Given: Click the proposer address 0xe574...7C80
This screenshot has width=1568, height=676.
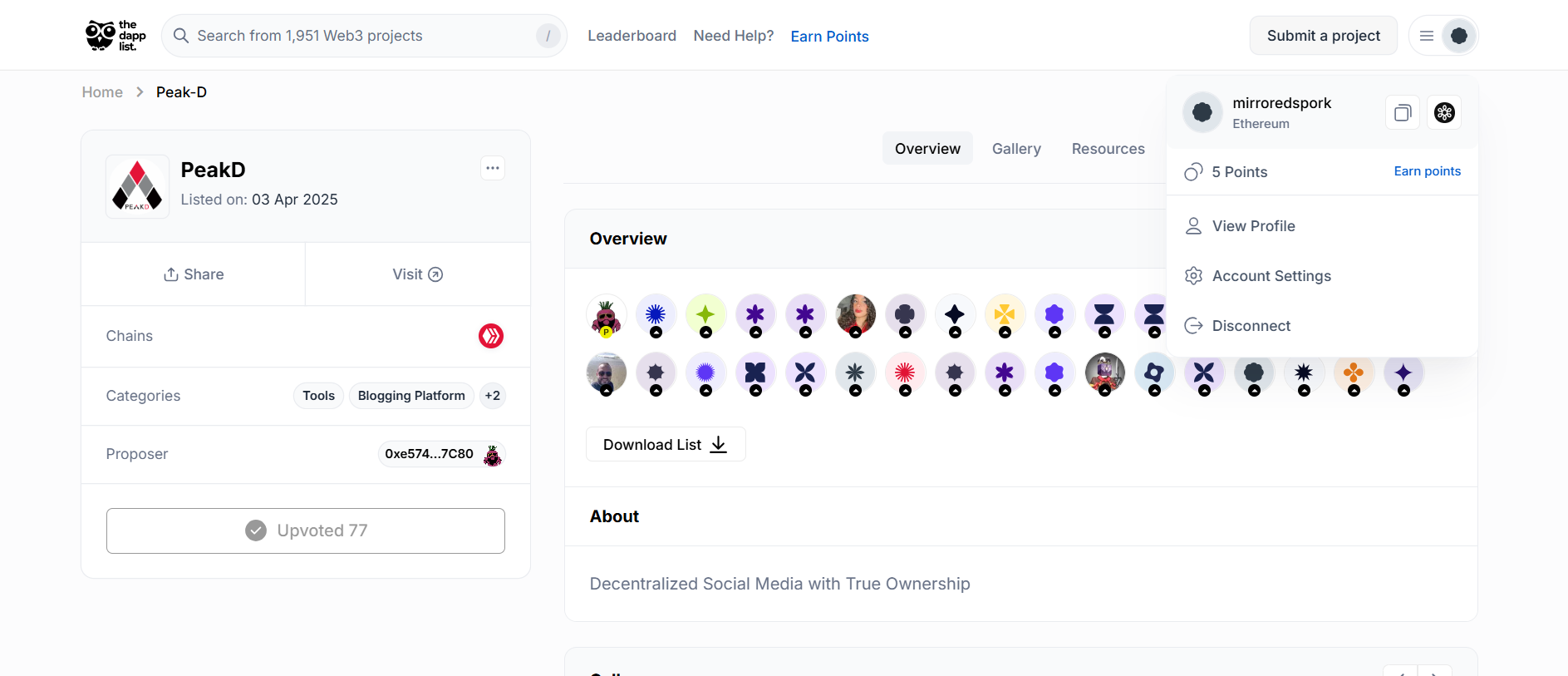Looking at the screenshot, I should (429, 454).
